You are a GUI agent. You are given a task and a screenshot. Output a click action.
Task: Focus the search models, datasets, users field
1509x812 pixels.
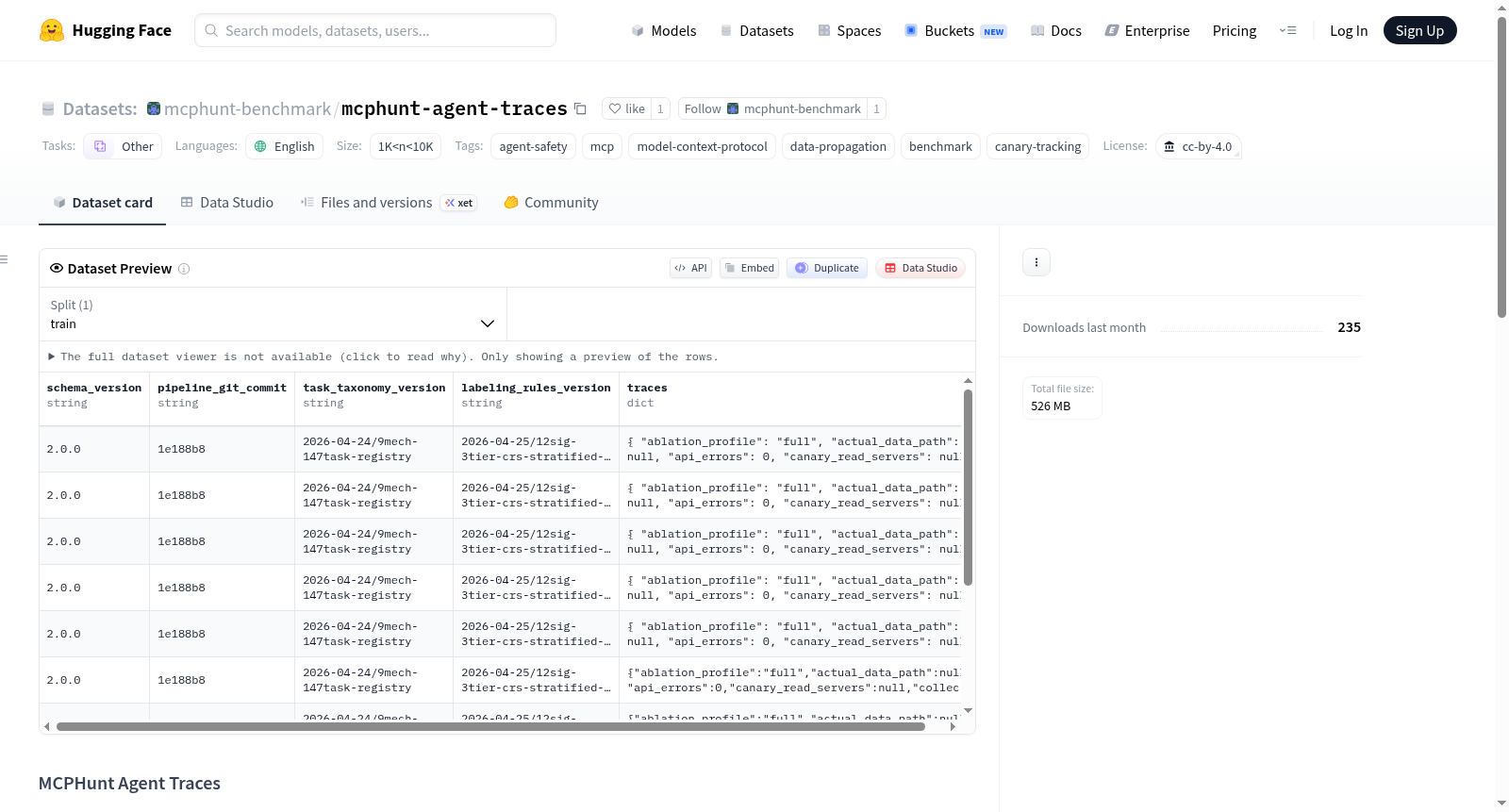375,30
